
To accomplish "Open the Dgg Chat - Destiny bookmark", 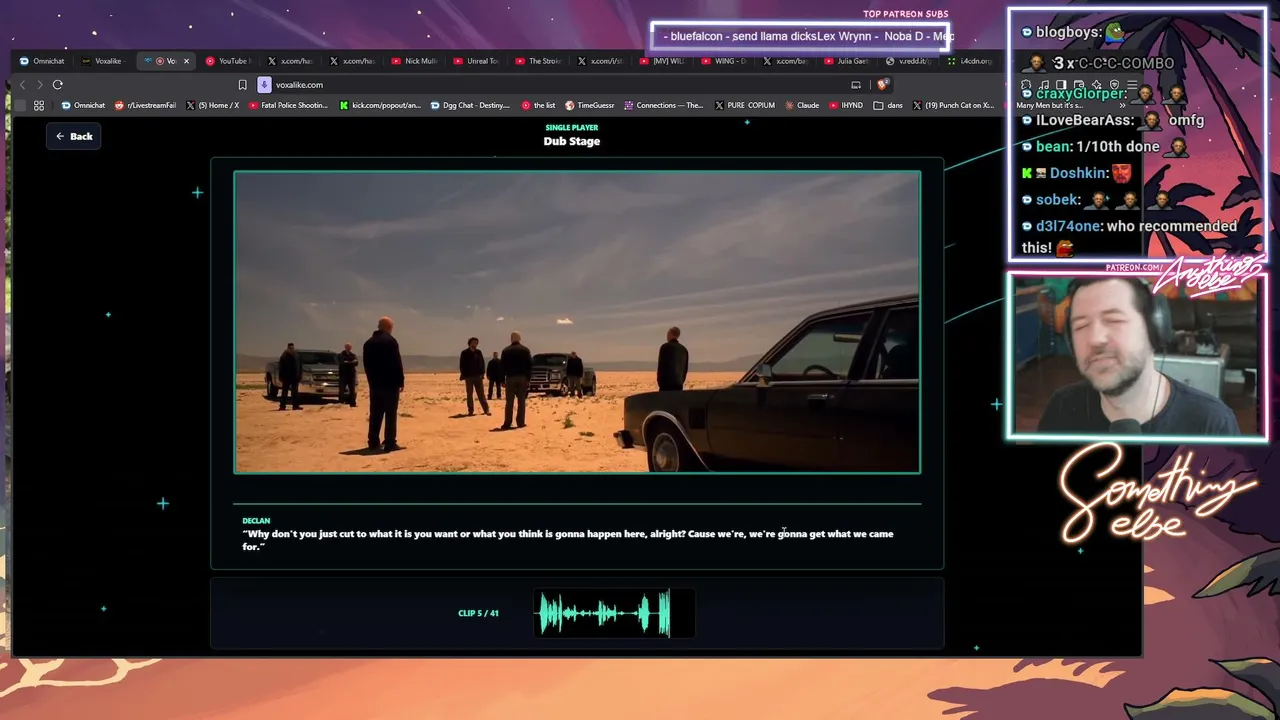I will pos(470,105).
